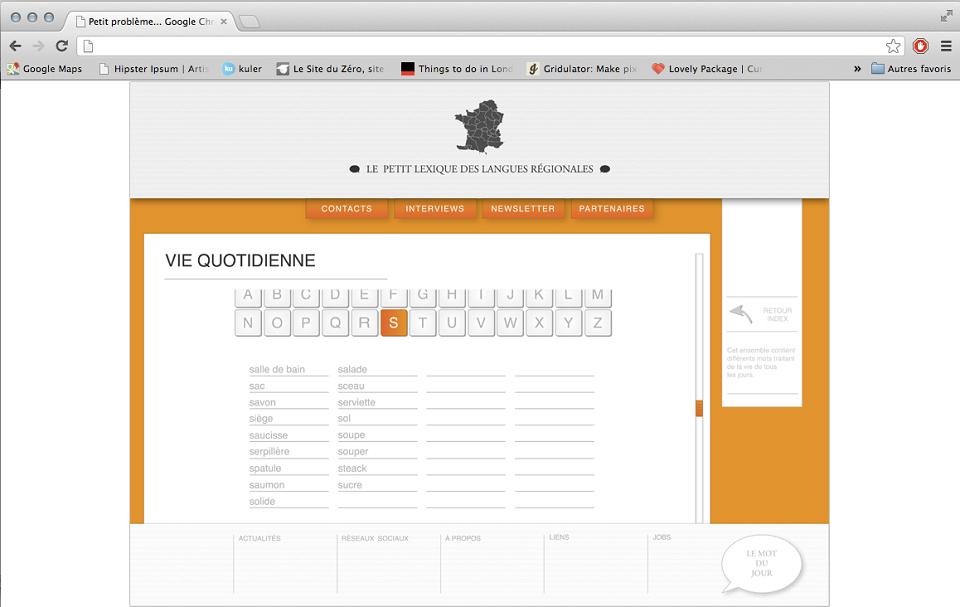The image size is (960, 607).
Task: Open the Google Maps bookmark
Action: 45,69
